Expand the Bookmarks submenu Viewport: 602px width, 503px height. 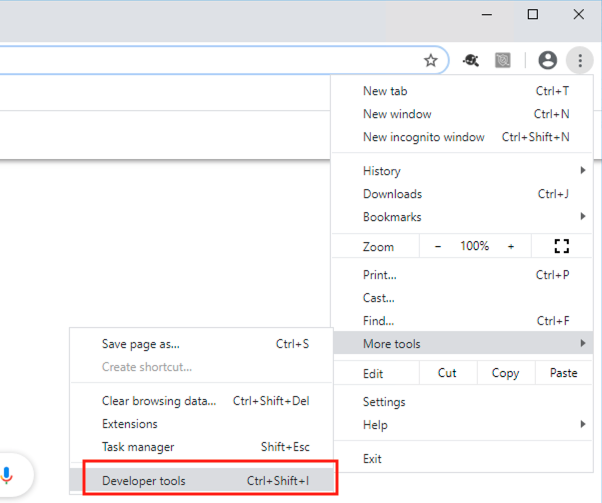(462, 217)
